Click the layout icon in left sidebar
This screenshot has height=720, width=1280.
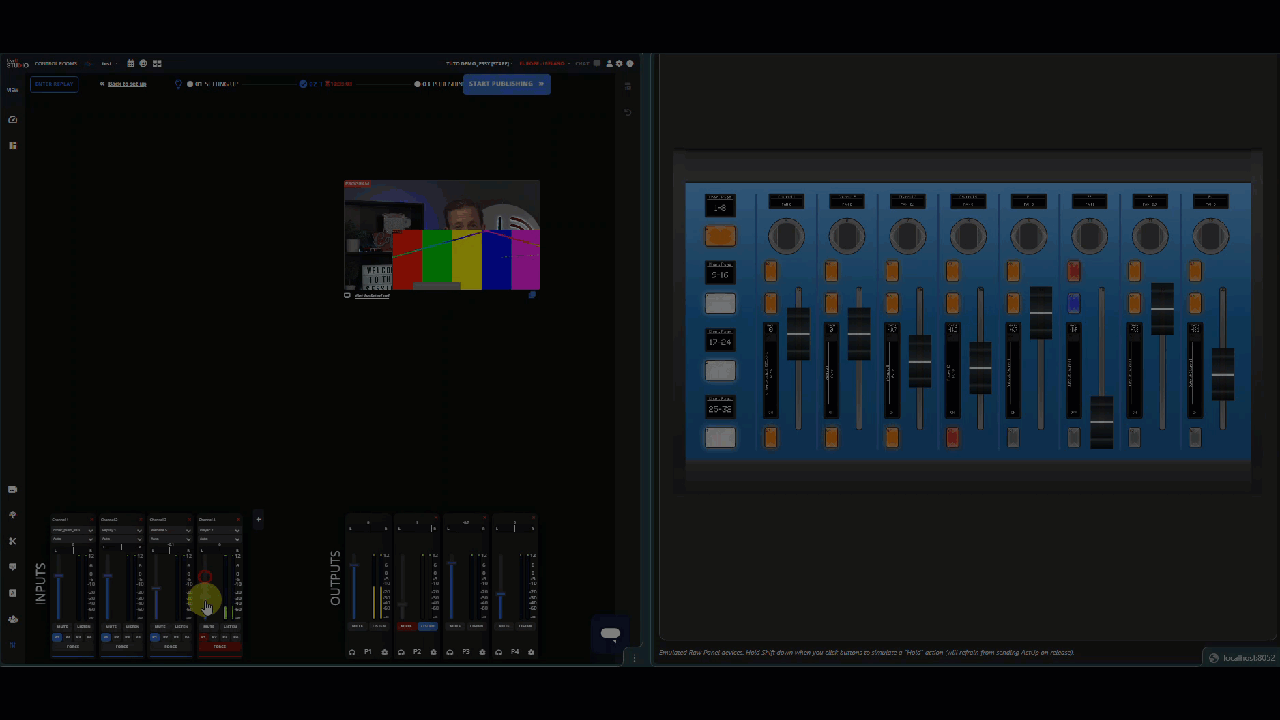(13, 146)
